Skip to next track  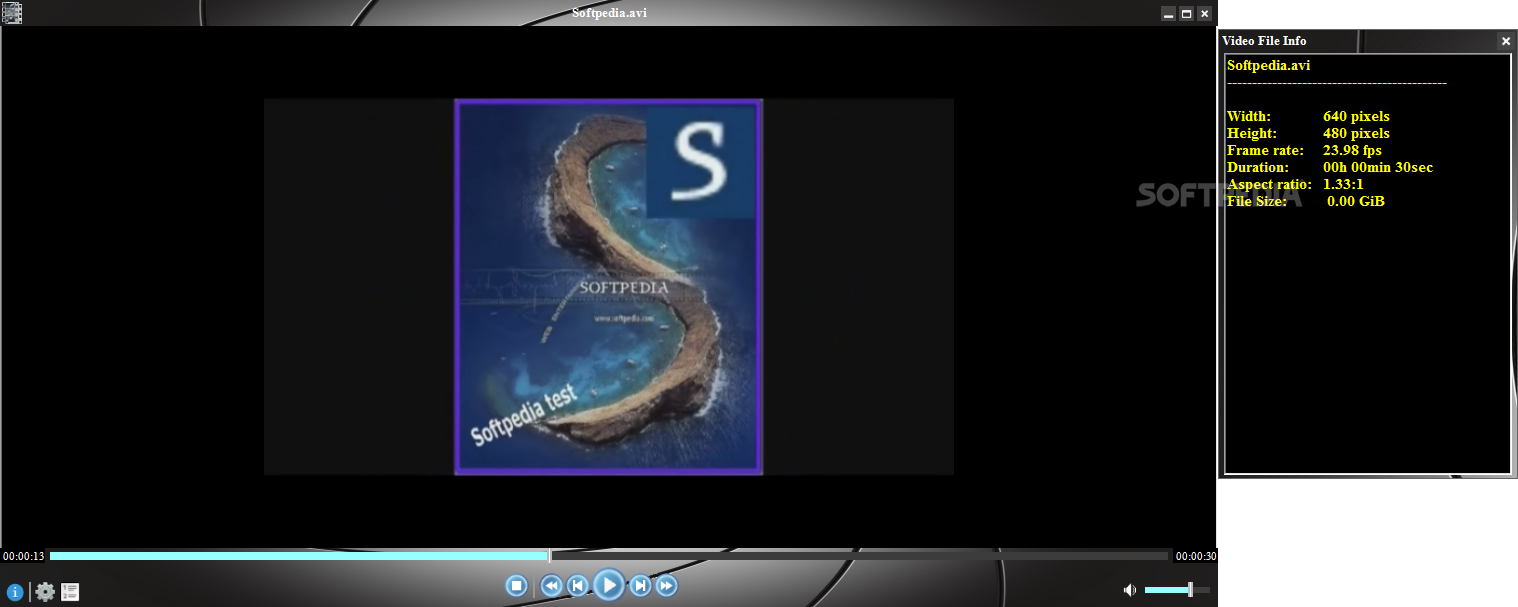(640, 586)
